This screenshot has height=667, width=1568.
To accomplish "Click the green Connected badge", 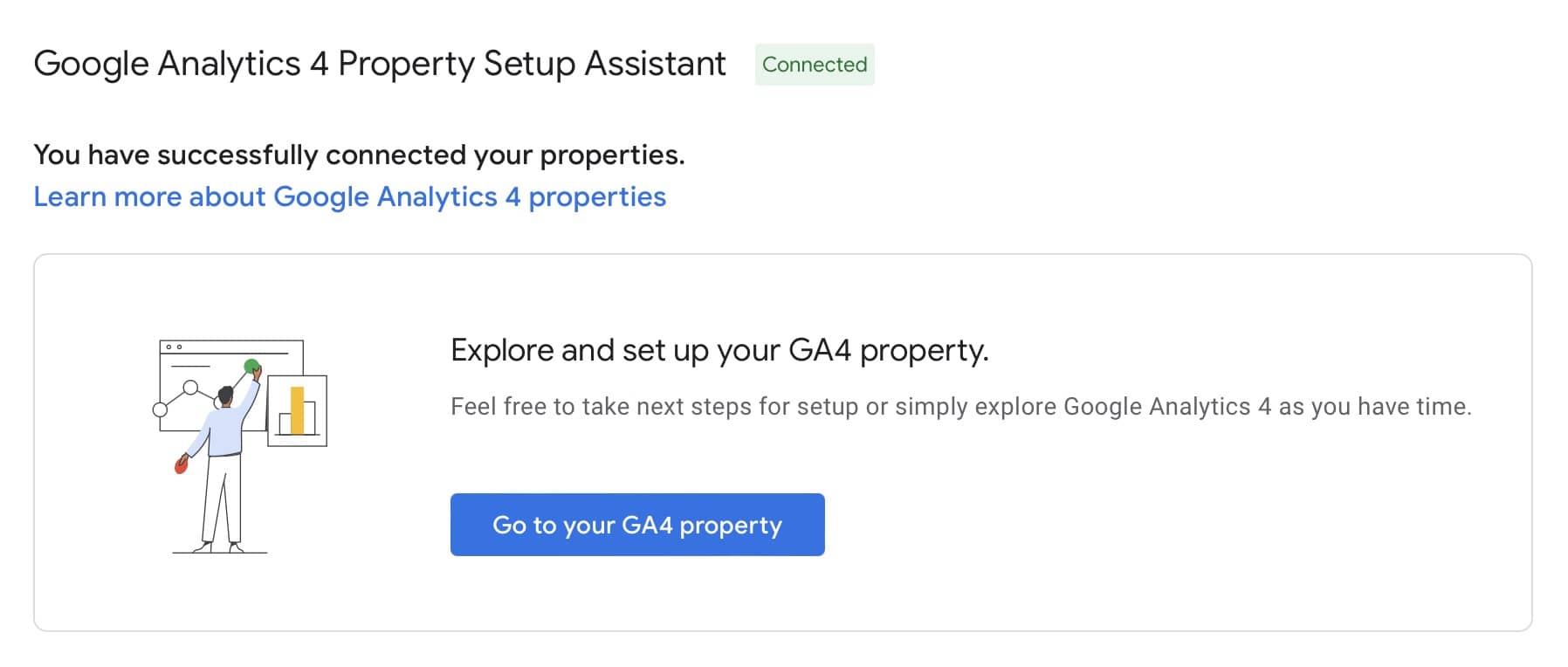I will click(813, 64).
